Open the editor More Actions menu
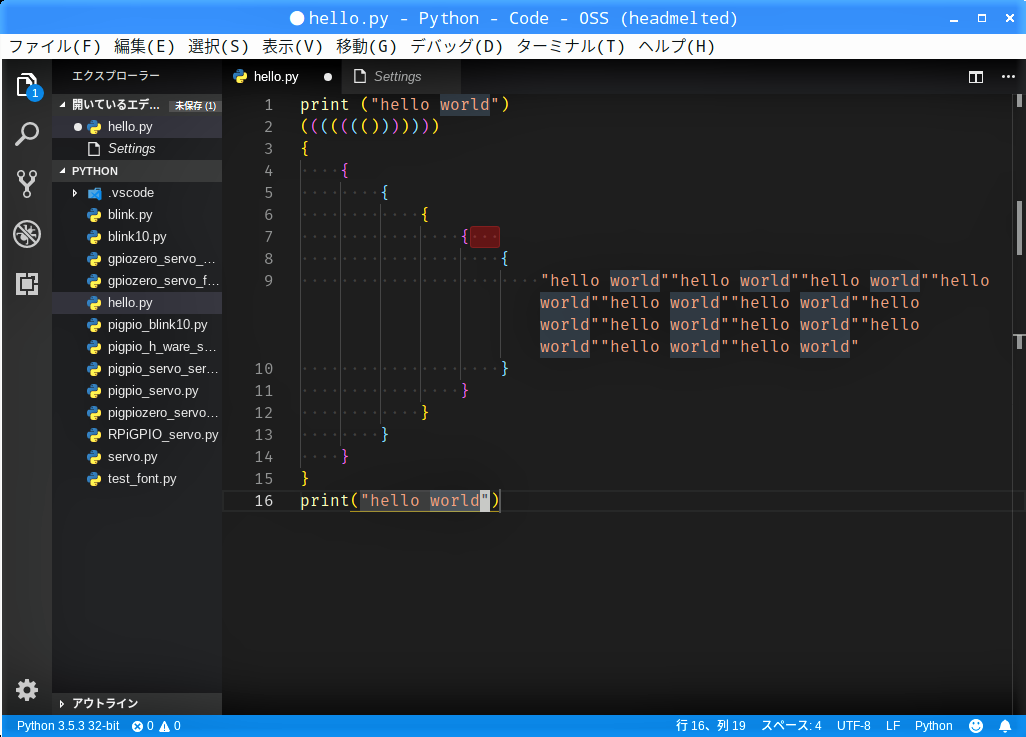Viewport: 1026px width, 737px height. pos(1008,77)
